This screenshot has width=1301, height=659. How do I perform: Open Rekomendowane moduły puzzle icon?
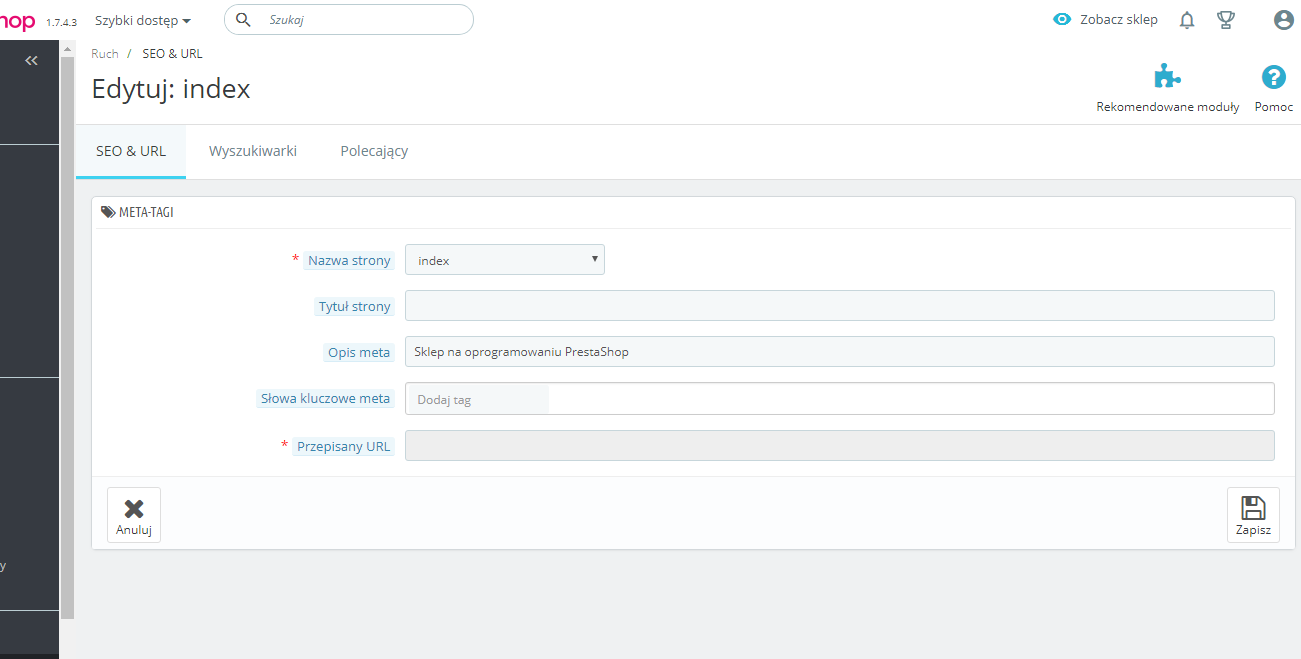[1167, 77]
